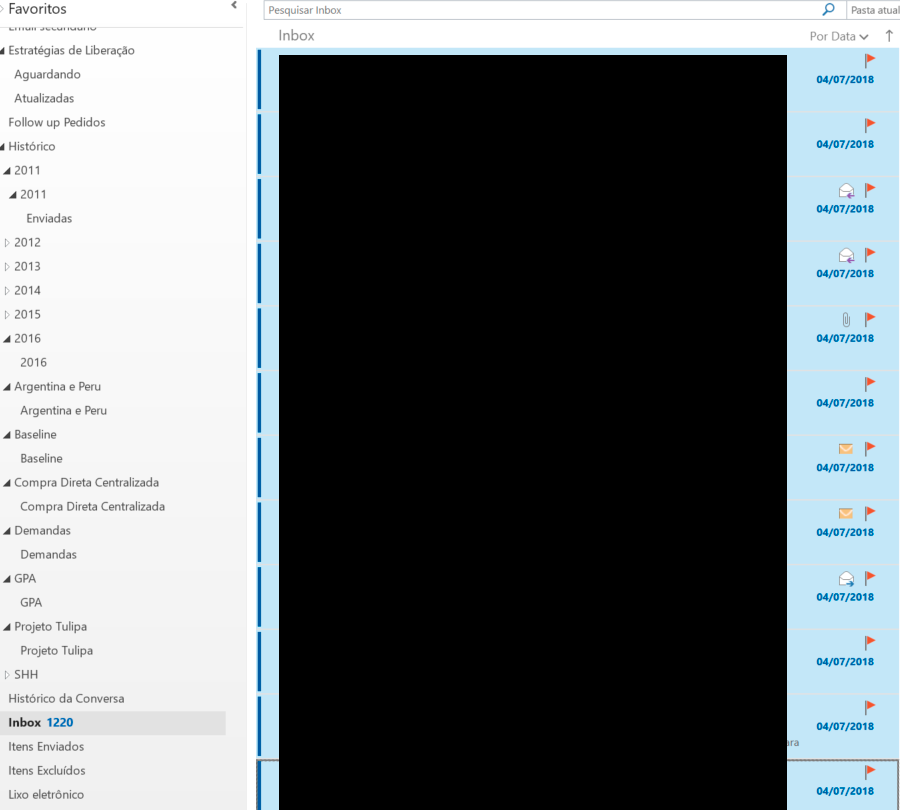Image resolution: width=900 pixels, height=810 pixels.
Task: Open the Por Data sort dropdown
Action: 839,36
